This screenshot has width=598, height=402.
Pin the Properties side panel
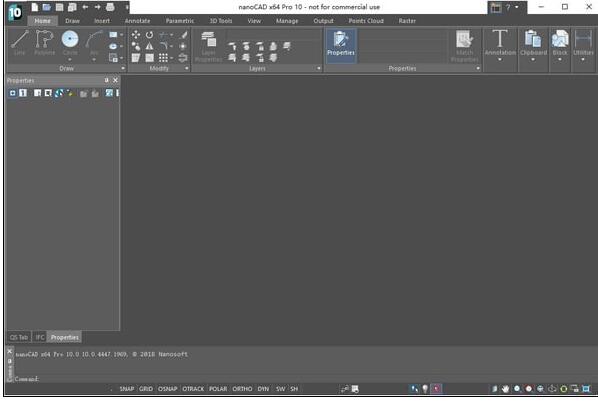[106, 80]
